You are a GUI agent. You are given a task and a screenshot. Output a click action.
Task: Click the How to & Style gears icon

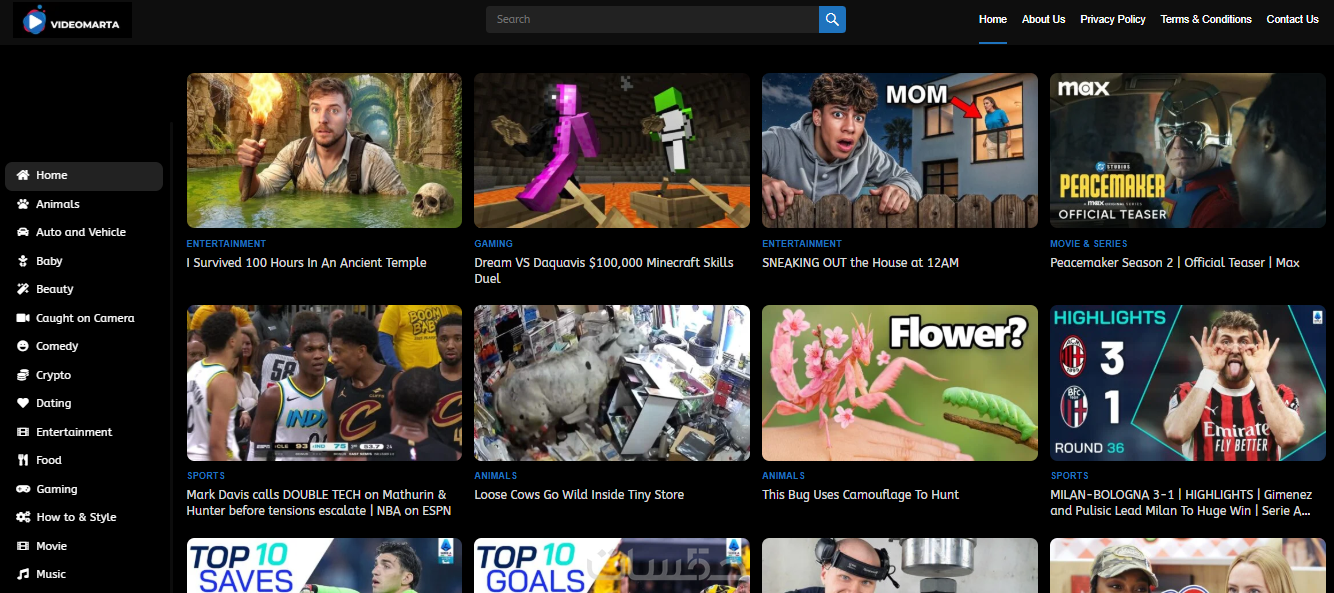[x=23, y=517]
